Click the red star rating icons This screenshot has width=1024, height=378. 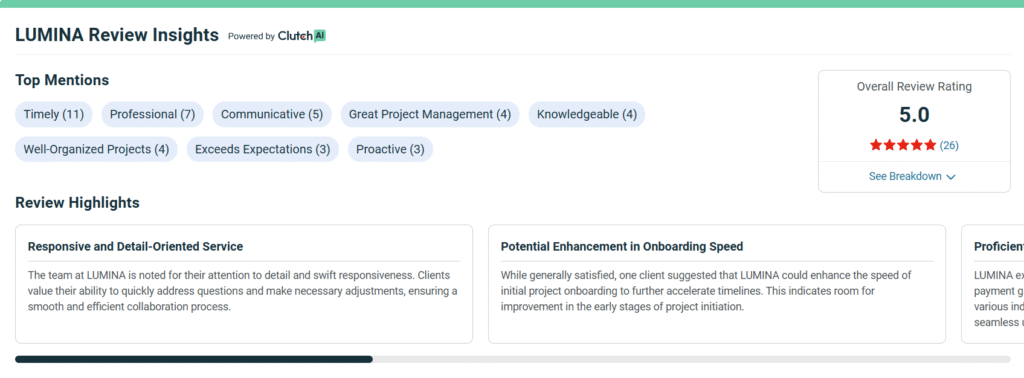[x=903, y=146]
